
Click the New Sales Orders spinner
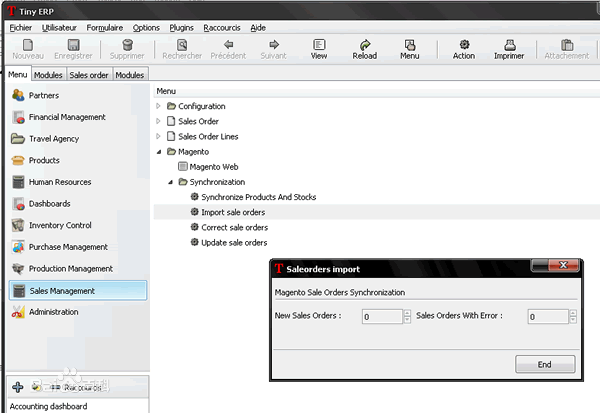point(407,317)
